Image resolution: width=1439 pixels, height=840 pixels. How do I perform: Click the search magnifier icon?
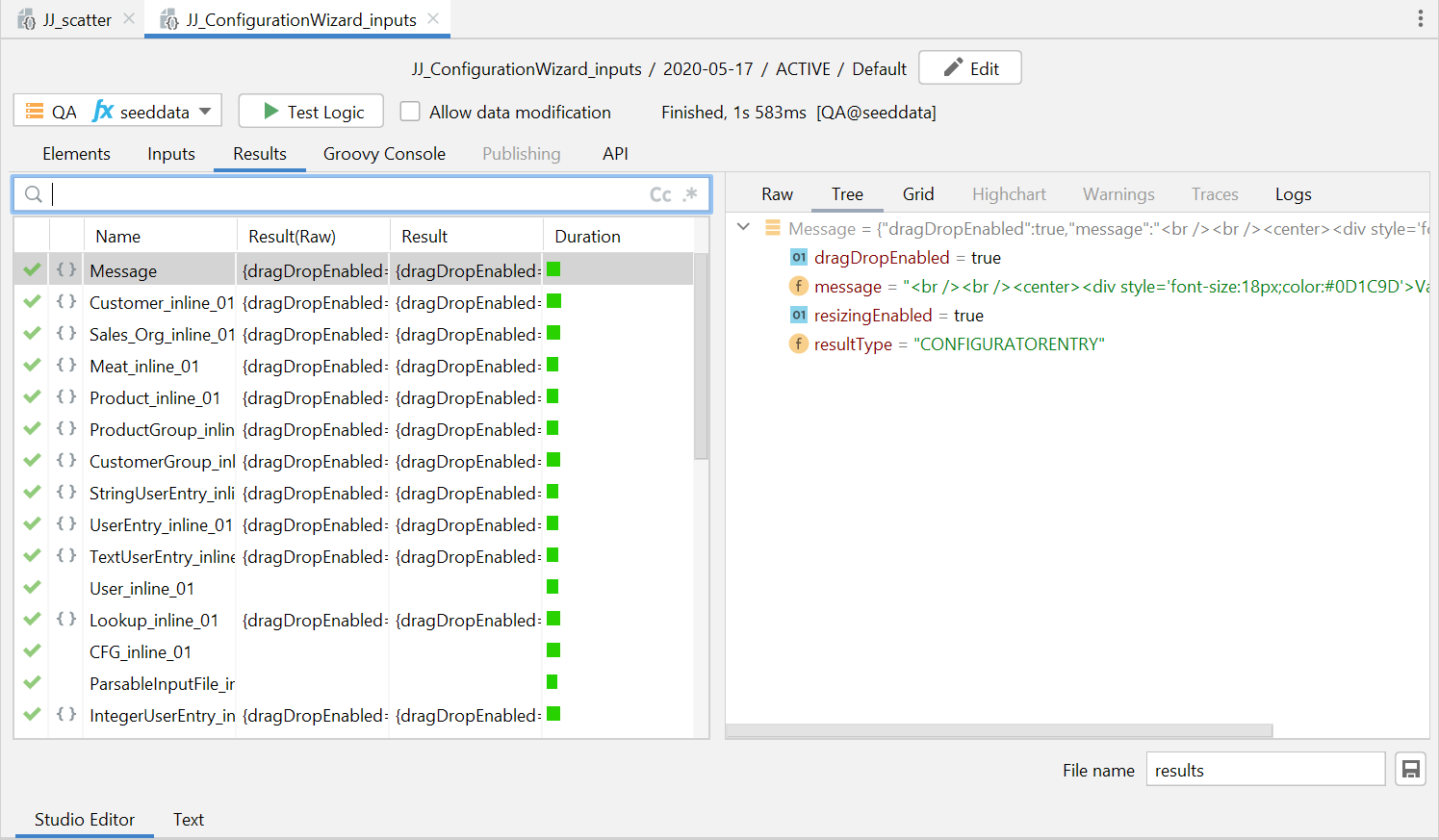(x=34, y=194)
